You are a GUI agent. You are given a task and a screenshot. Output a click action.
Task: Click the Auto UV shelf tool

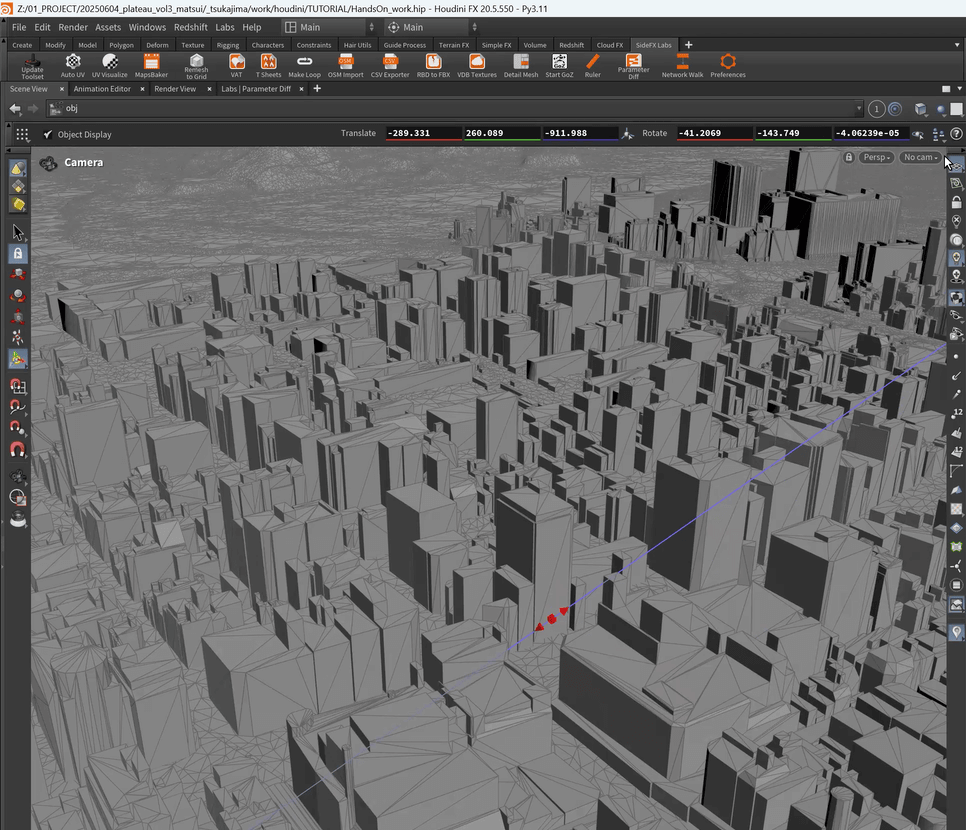(x=72, y=63)
